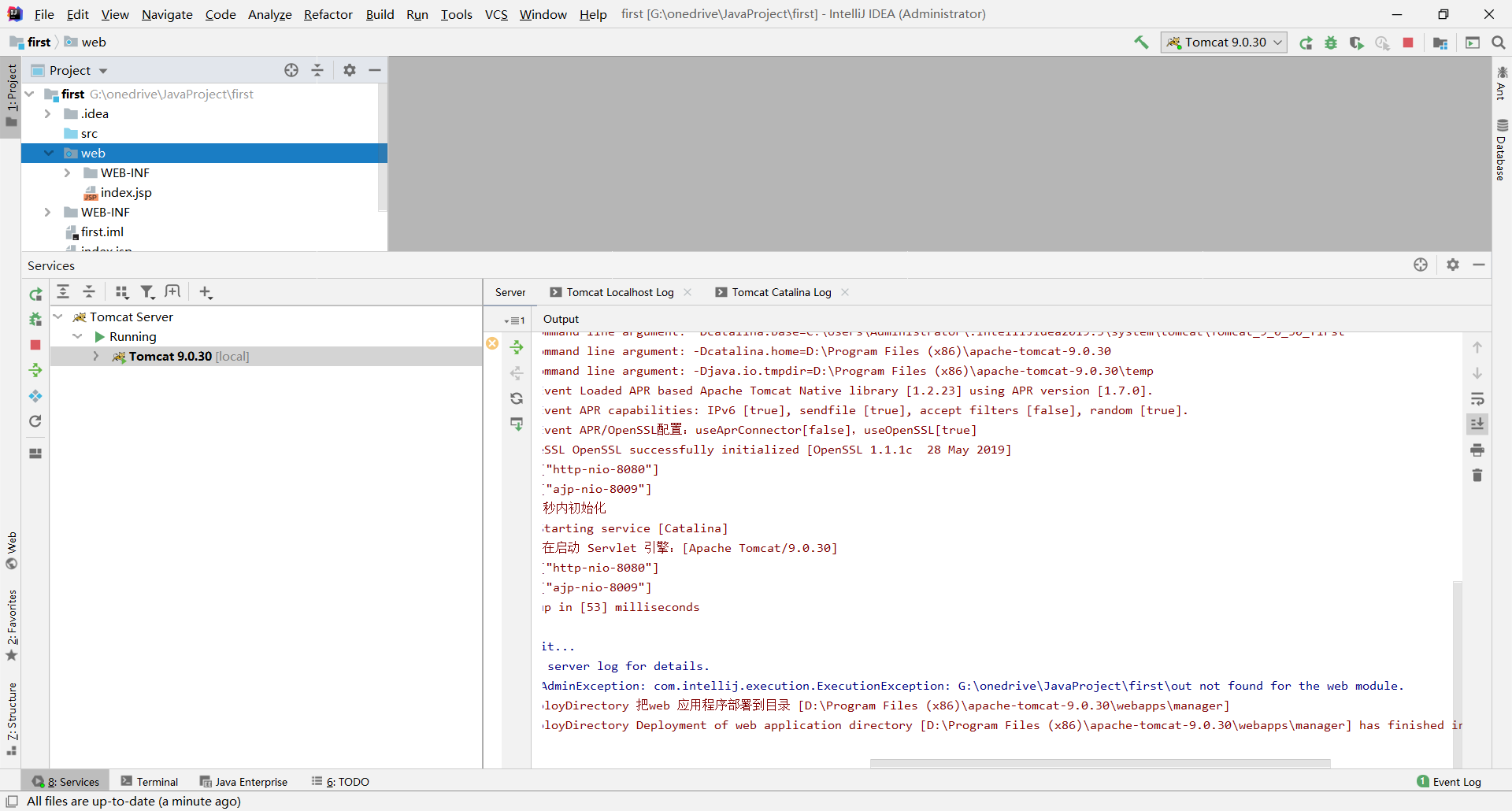Open Project panel settings gear
Image resolution: width=1512 pixels, height=811 pixels.
click(x=350, y=70)
